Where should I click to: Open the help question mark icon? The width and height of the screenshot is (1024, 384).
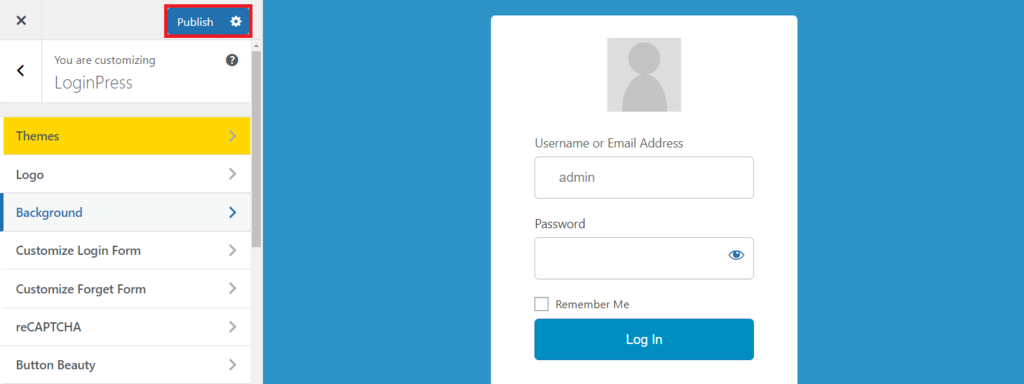coord(232,60)
